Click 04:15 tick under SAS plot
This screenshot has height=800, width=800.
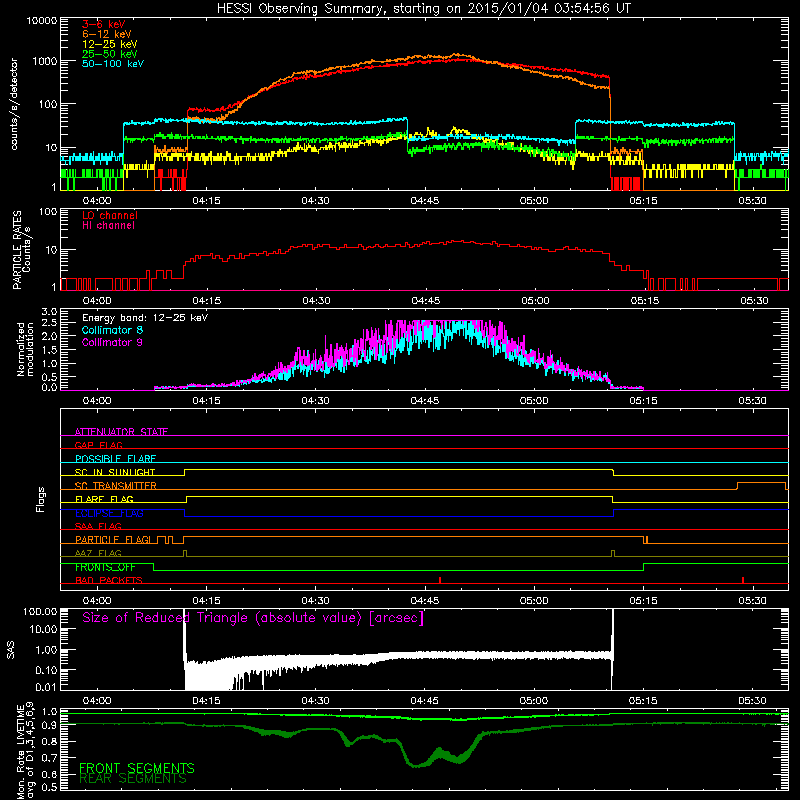point(206,701)
